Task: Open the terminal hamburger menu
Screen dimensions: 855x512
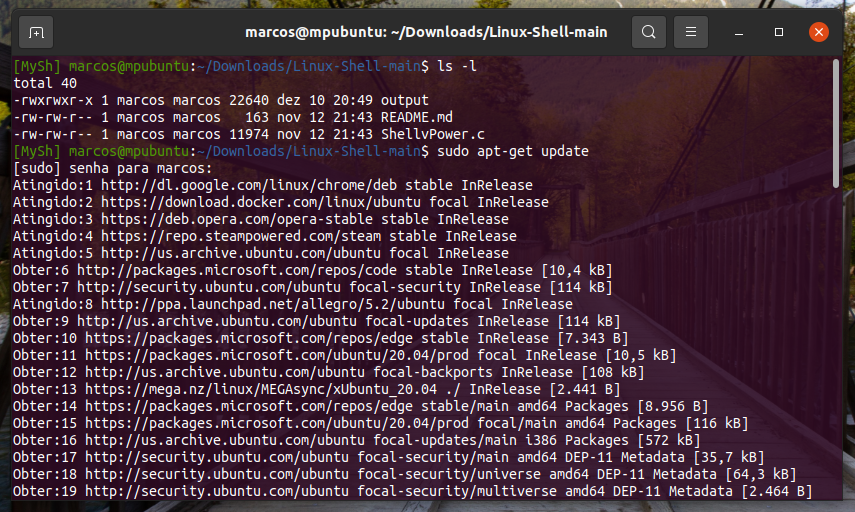Action: (x=691, y=32)
